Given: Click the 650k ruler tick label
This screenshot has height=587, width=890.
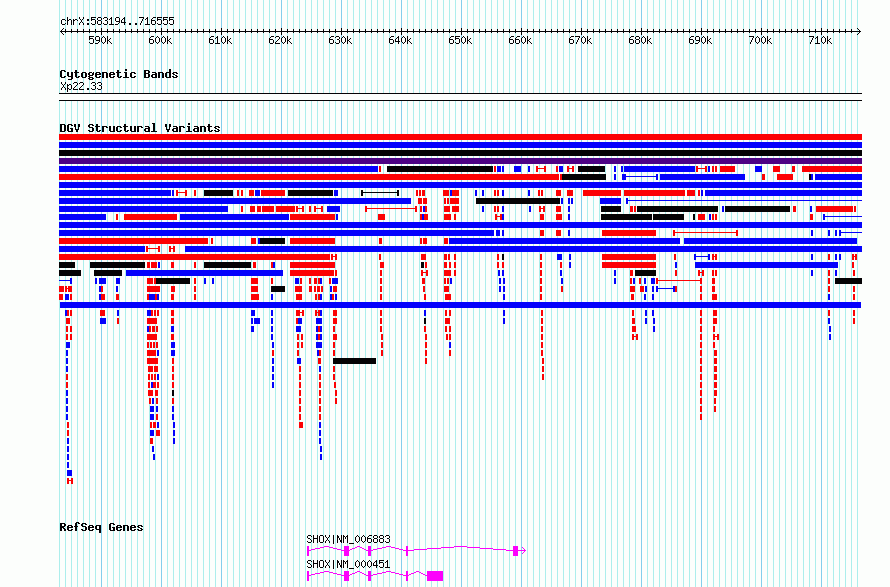Looking at the screenshot, I should (x=460, y=40).
